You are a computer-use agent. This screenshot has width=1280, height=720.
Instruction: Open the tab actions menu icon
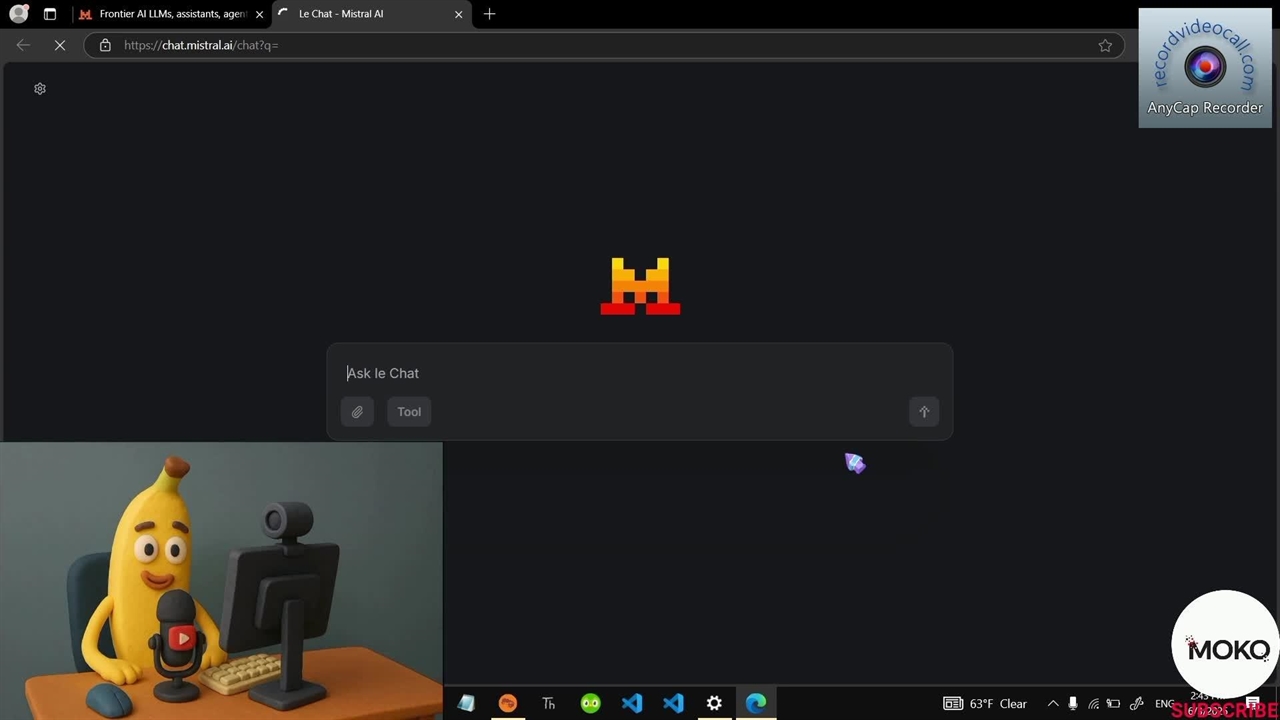[50, 14]
